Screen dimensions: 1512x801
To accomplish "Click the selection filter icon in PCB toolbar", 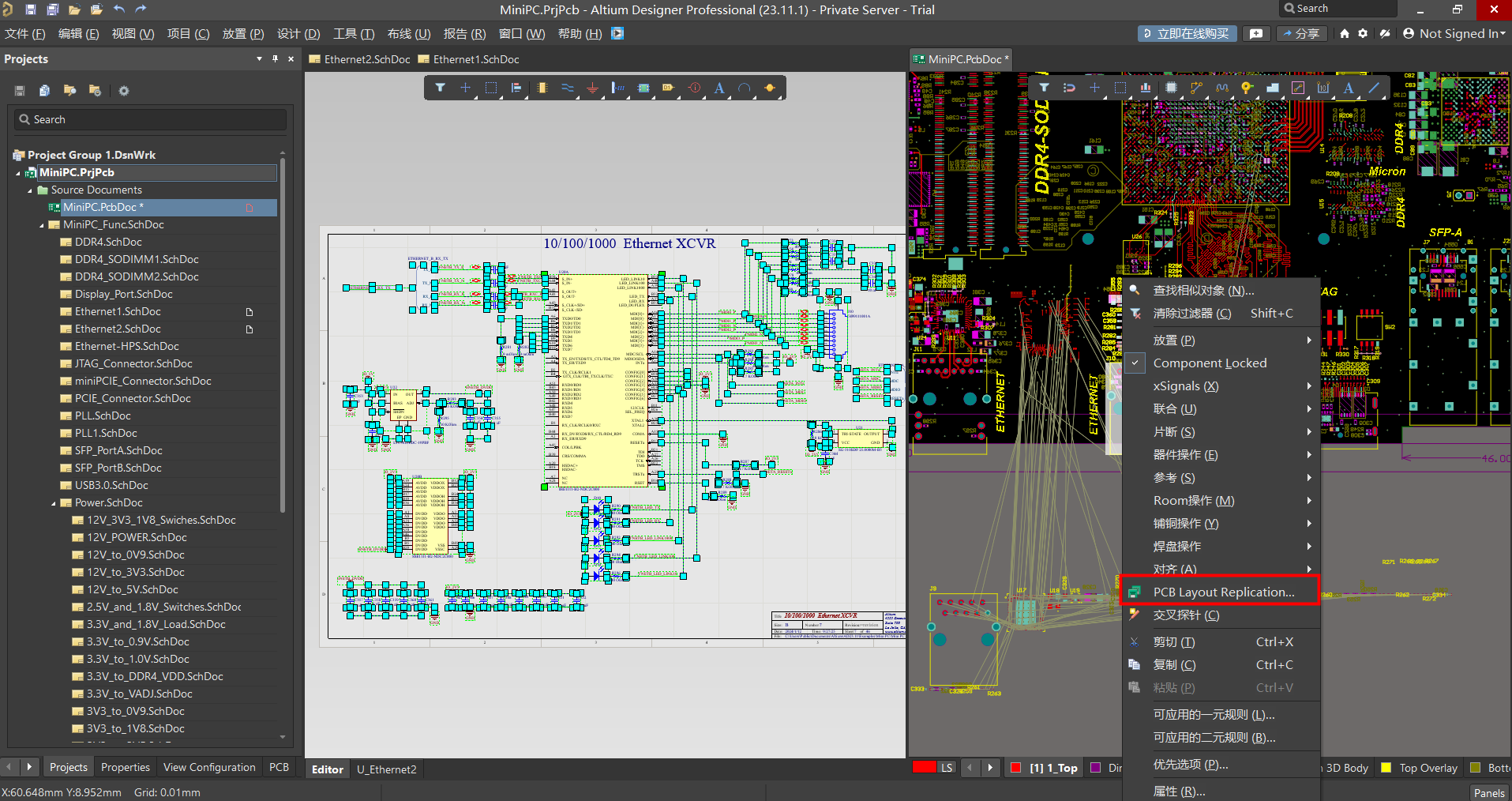I will [x=1044, y=88].
